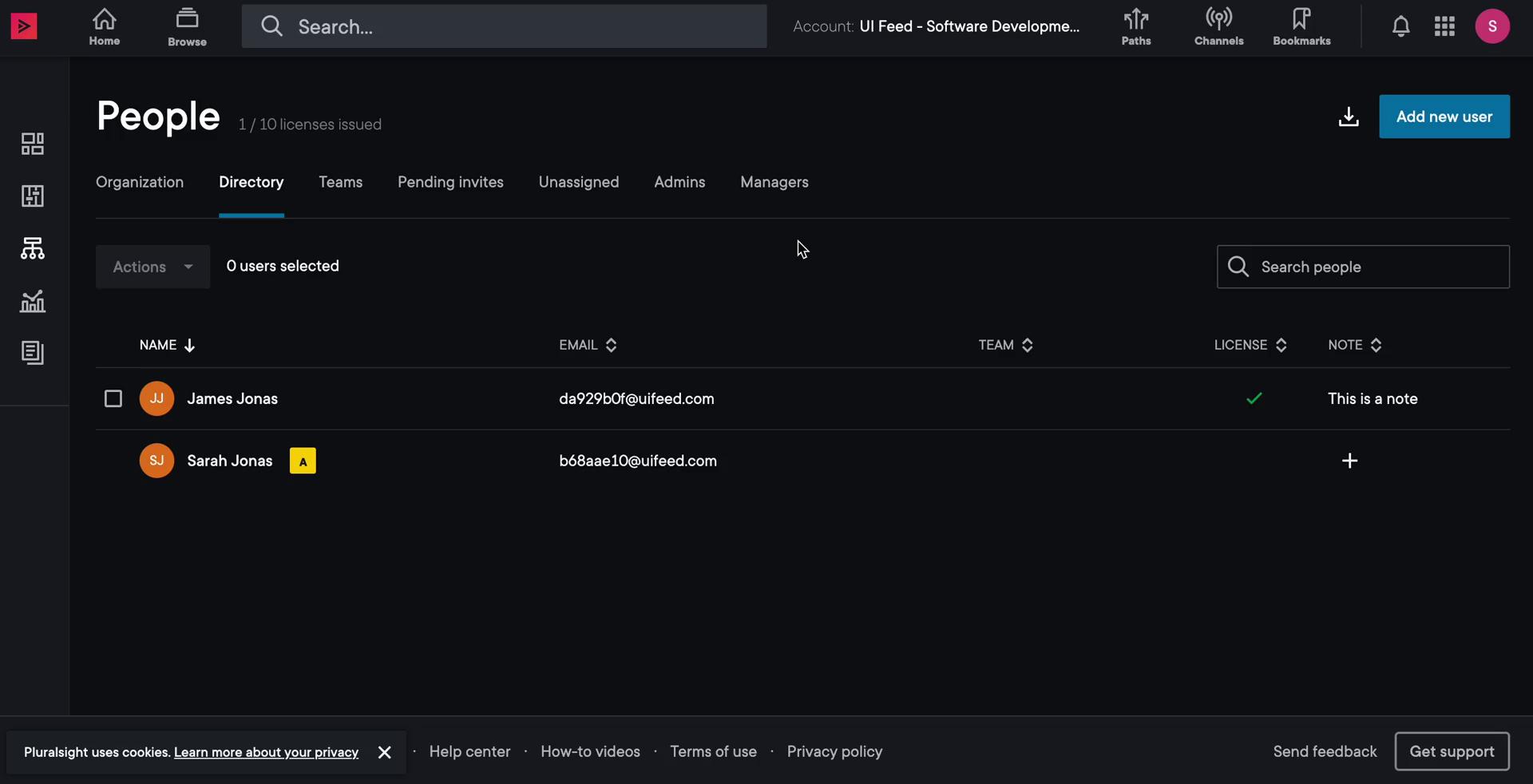1533x784 pixels.
Task: Sort by License column
Action: pyautogui.click(x=1250, y=345)
